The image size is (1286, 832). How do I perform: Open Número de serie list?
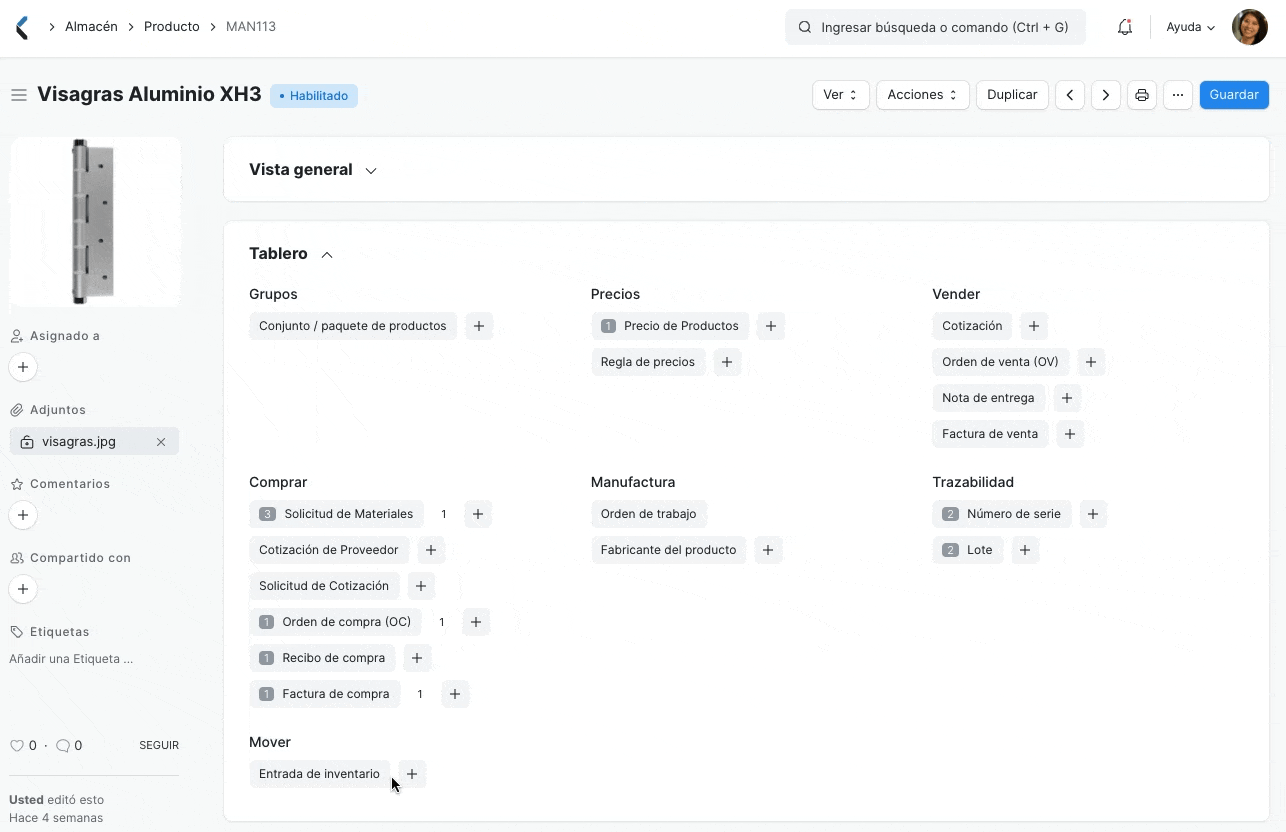[x=1002, y=514]
